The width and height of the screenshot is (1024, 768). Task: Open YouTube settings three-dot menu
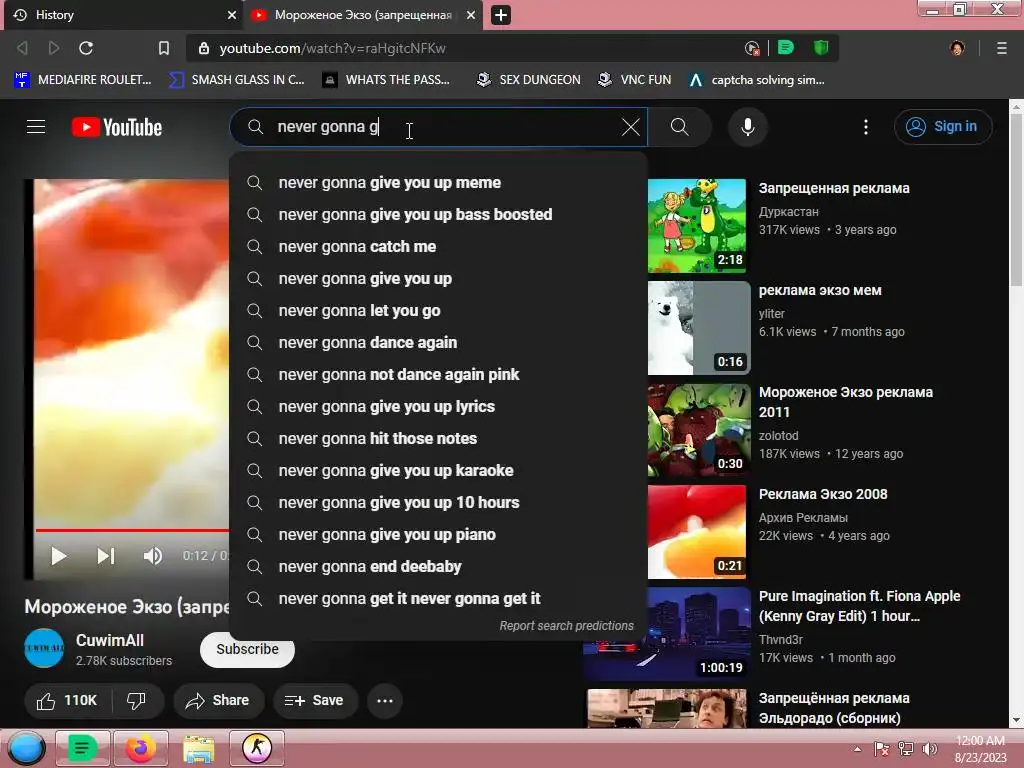(866, 127)
